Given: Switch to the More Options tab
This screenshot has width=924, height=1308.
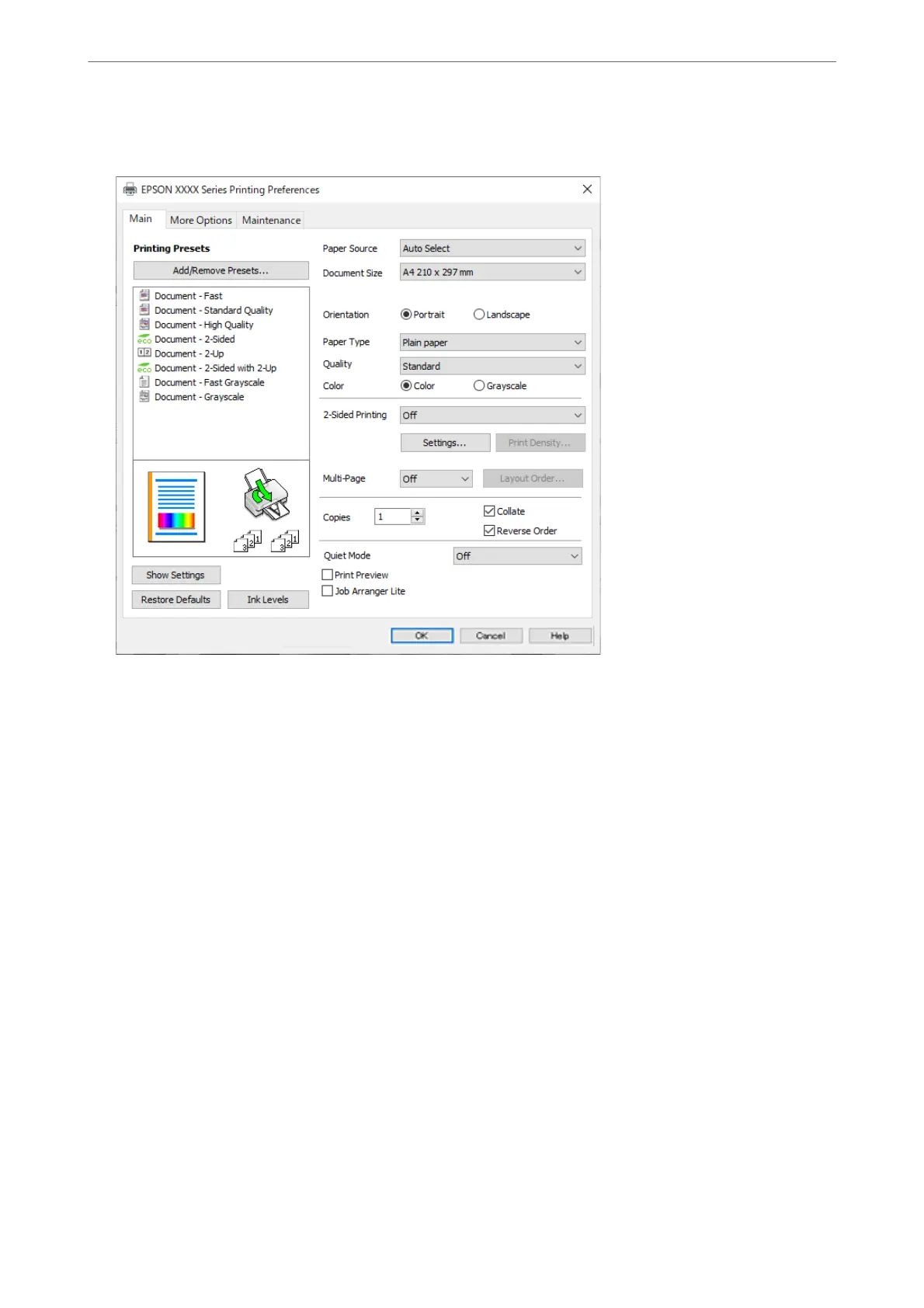Looking at the screenshot, I should [201, 221].
